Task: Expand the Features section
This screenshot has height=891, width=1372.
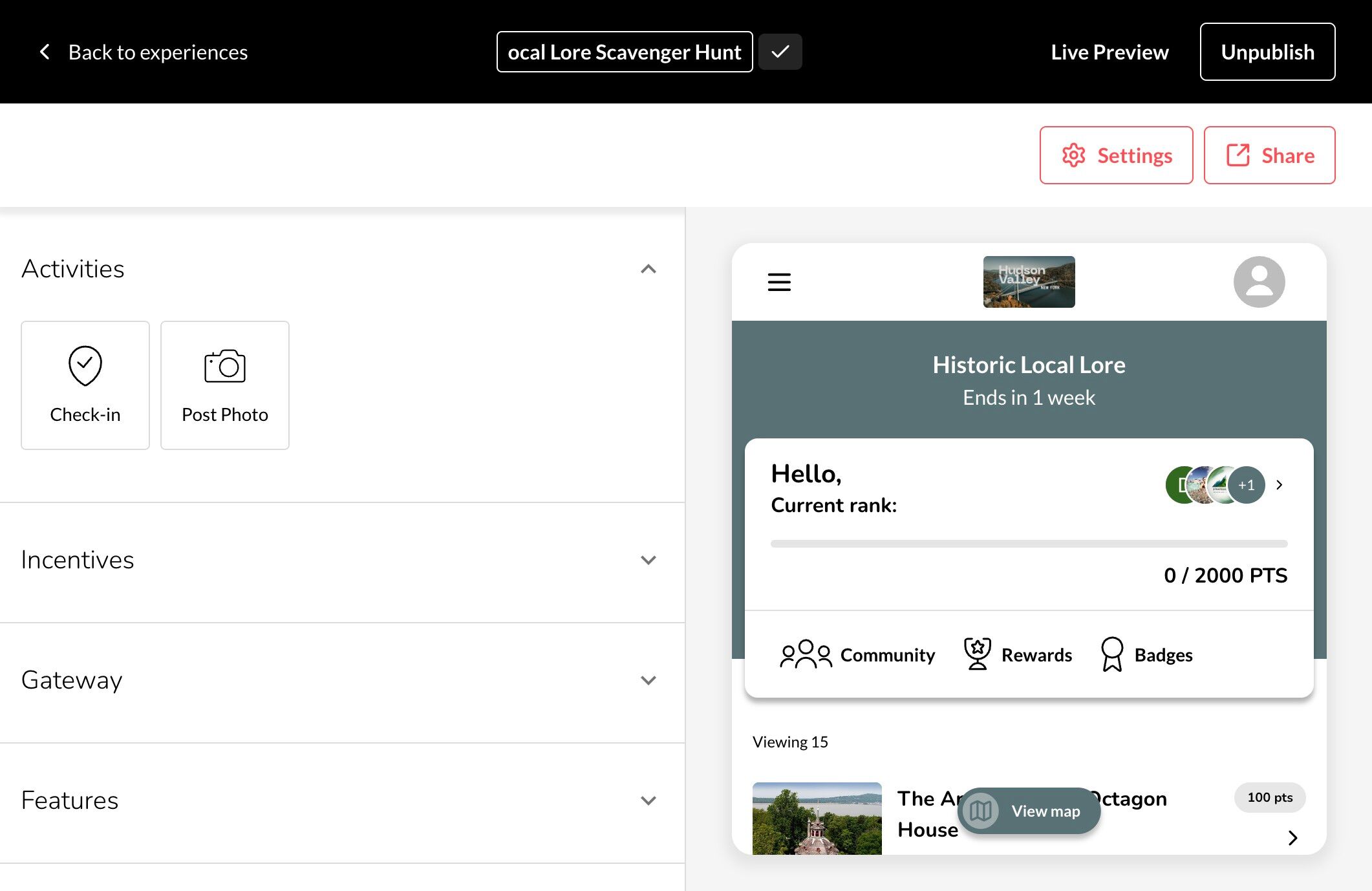Action: pyautogui.click(x=648, y=800)
